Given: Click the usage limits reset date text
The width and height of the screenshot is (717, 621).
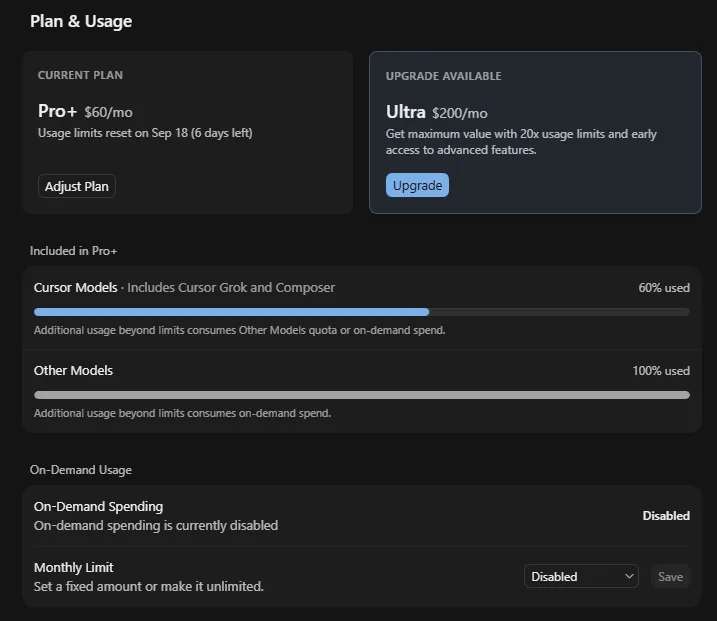Looking at the screenshot, I should [x=145, y=133].
